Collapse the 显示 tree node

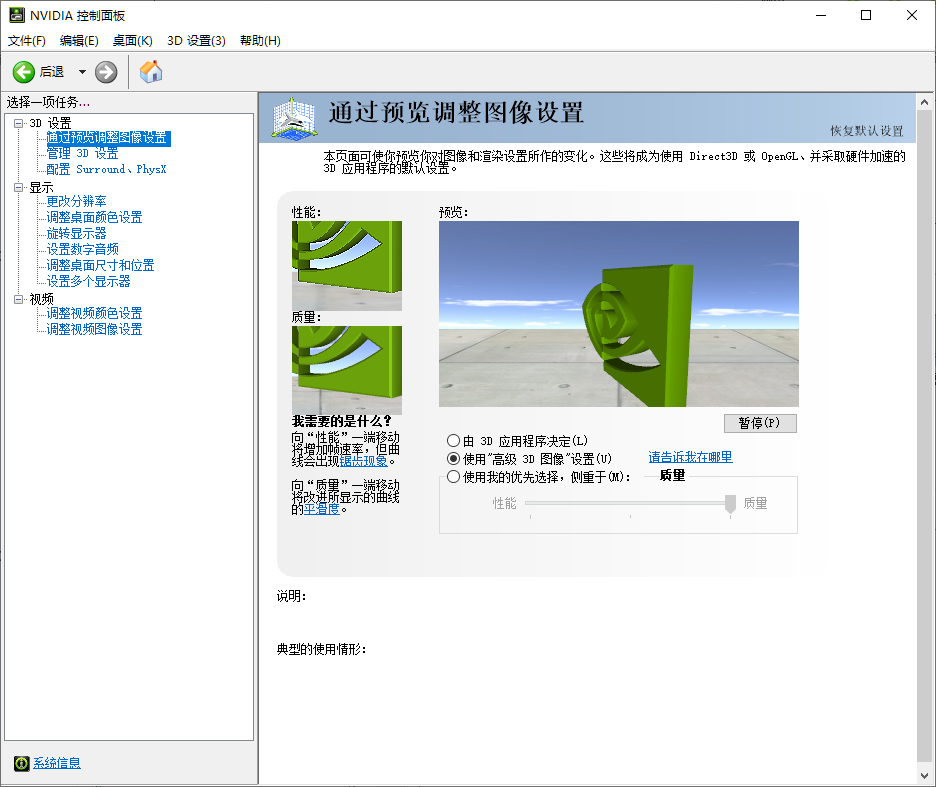click(19, 187)
